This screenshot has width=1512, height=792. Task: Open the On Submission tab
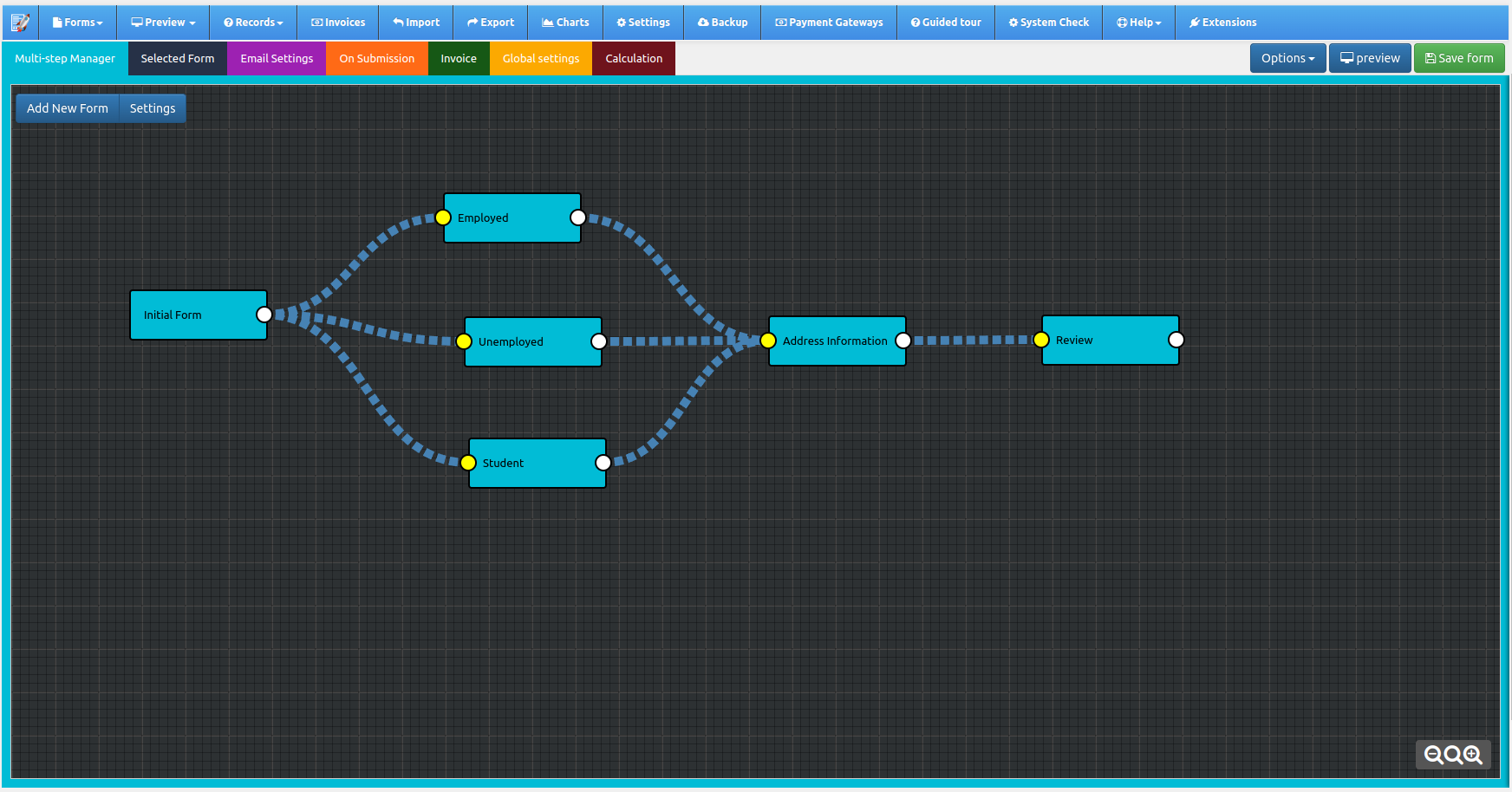377,58
